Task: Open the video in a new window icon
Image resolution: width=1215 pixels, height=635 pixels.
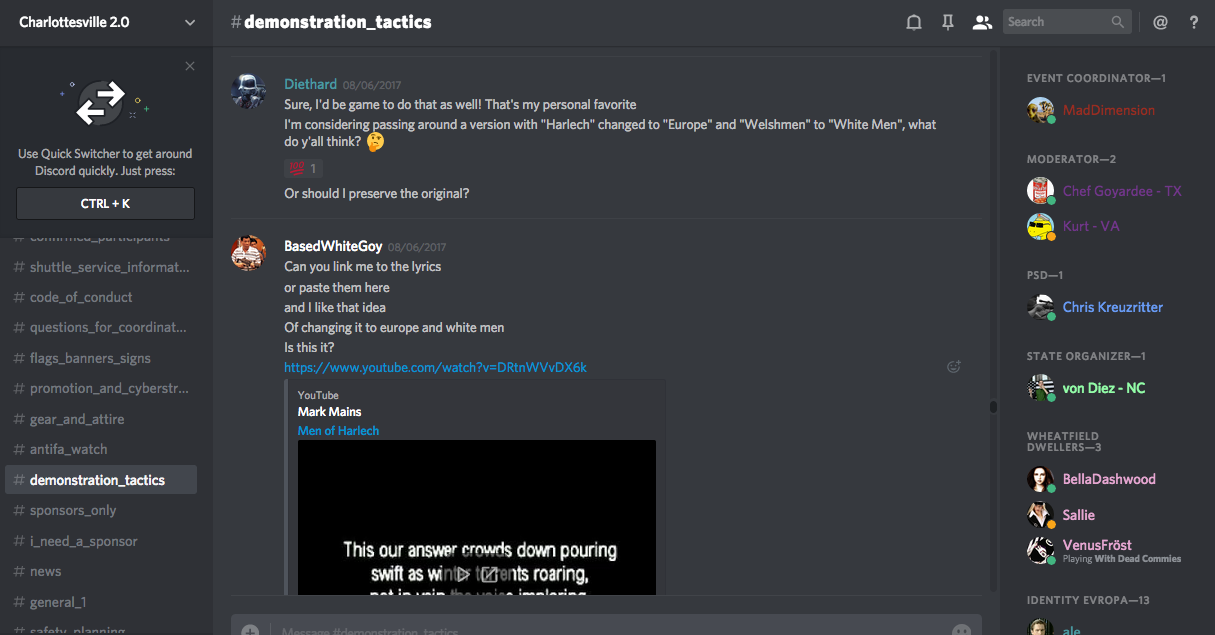Action: pos(490,574)
